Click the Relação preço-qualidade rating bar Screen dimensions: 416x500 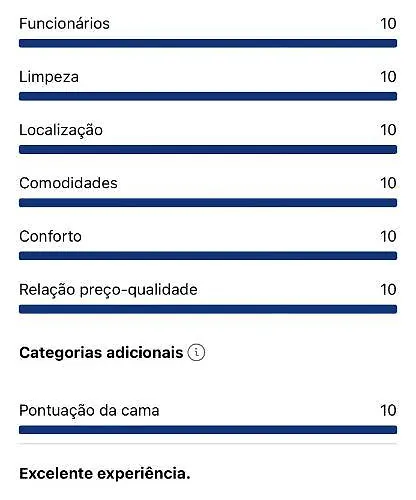(x=208, y=309)
